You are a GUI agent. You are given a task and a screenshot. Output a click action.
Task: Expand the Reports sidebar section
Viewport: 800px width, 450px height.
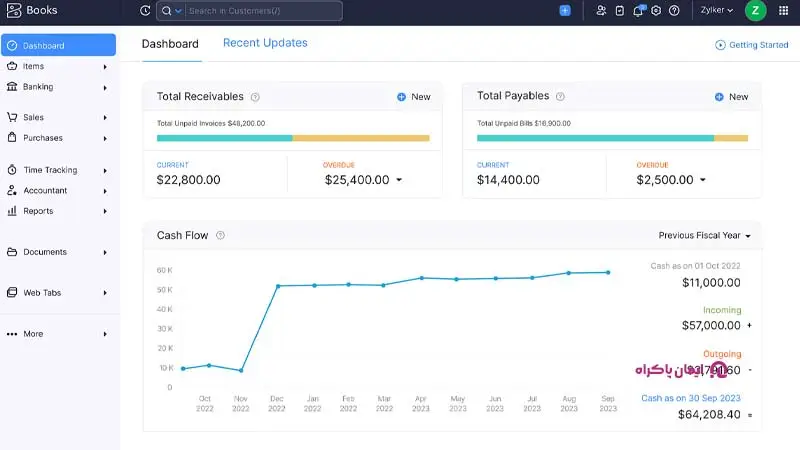tap(57, 211)
